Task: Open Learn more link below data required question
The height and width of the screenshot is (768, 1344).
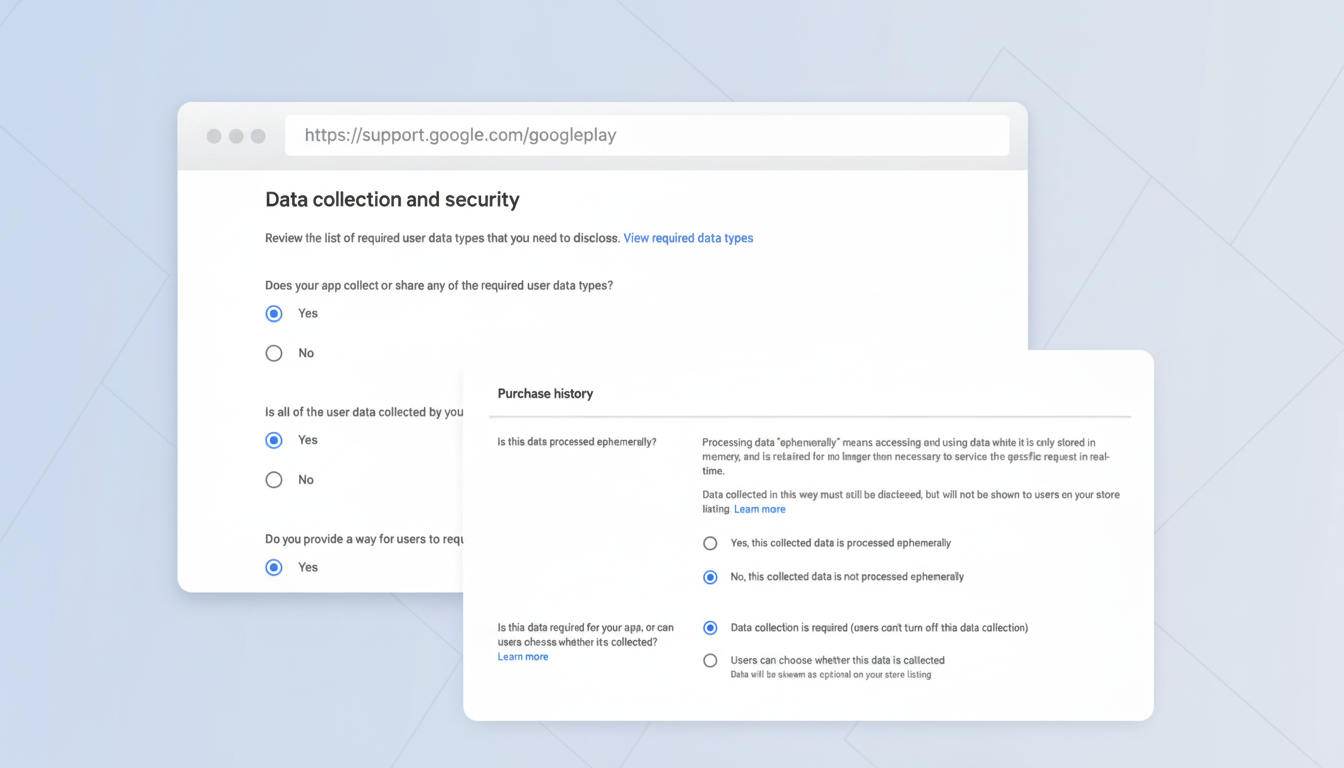Action: tap(522, 657)
